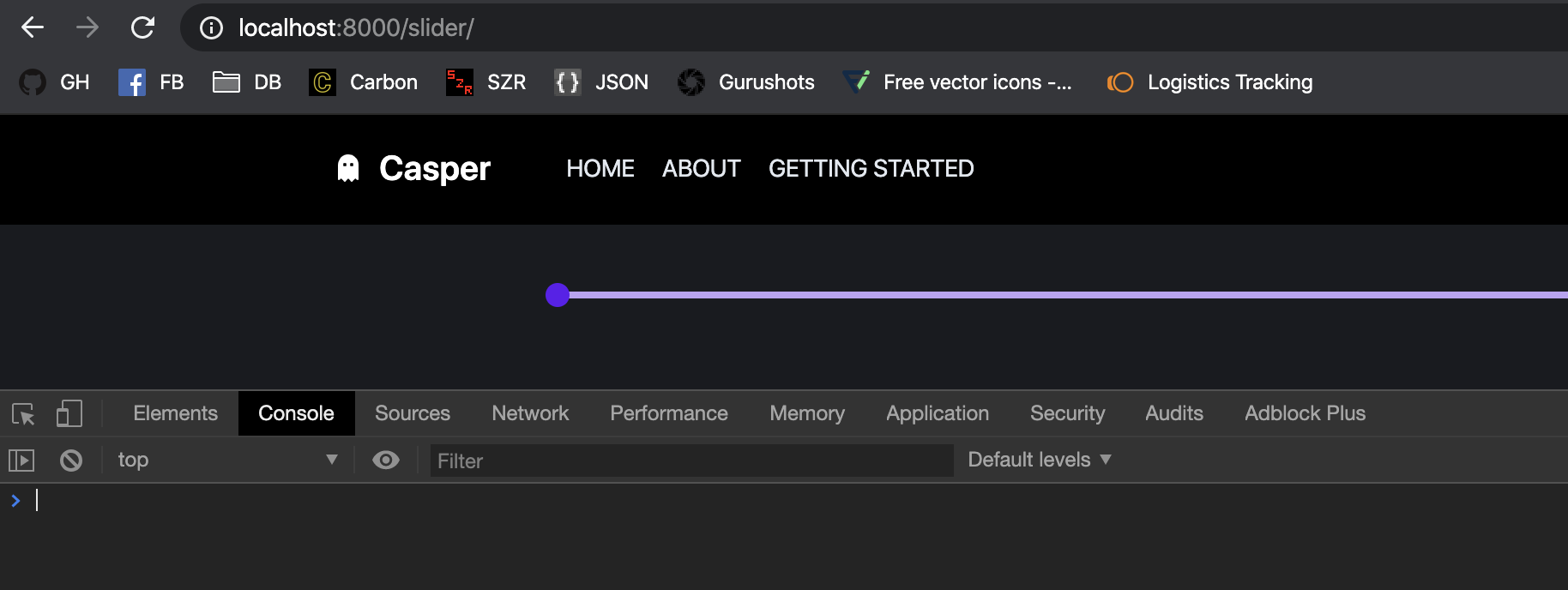This screenshot has width=1568, height=590.
Task: Go to HOME in site navigation
Action: 600,169
